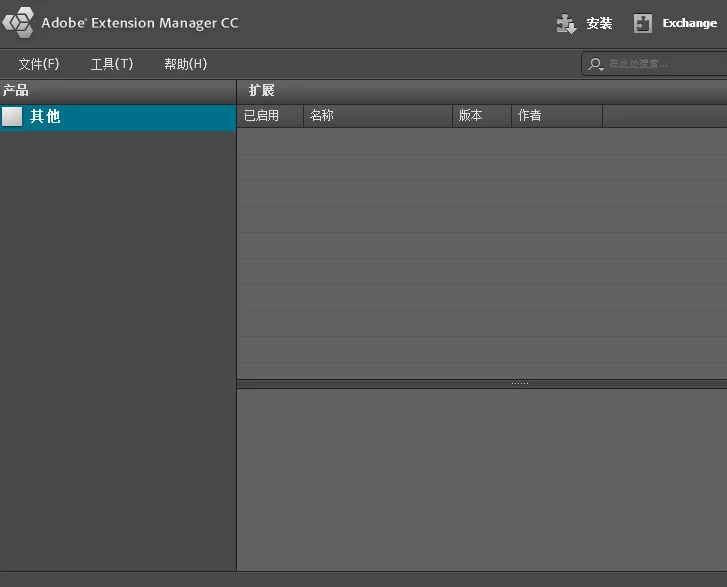Open the Exchange puzzle-piece icon

tap(643, 23)
